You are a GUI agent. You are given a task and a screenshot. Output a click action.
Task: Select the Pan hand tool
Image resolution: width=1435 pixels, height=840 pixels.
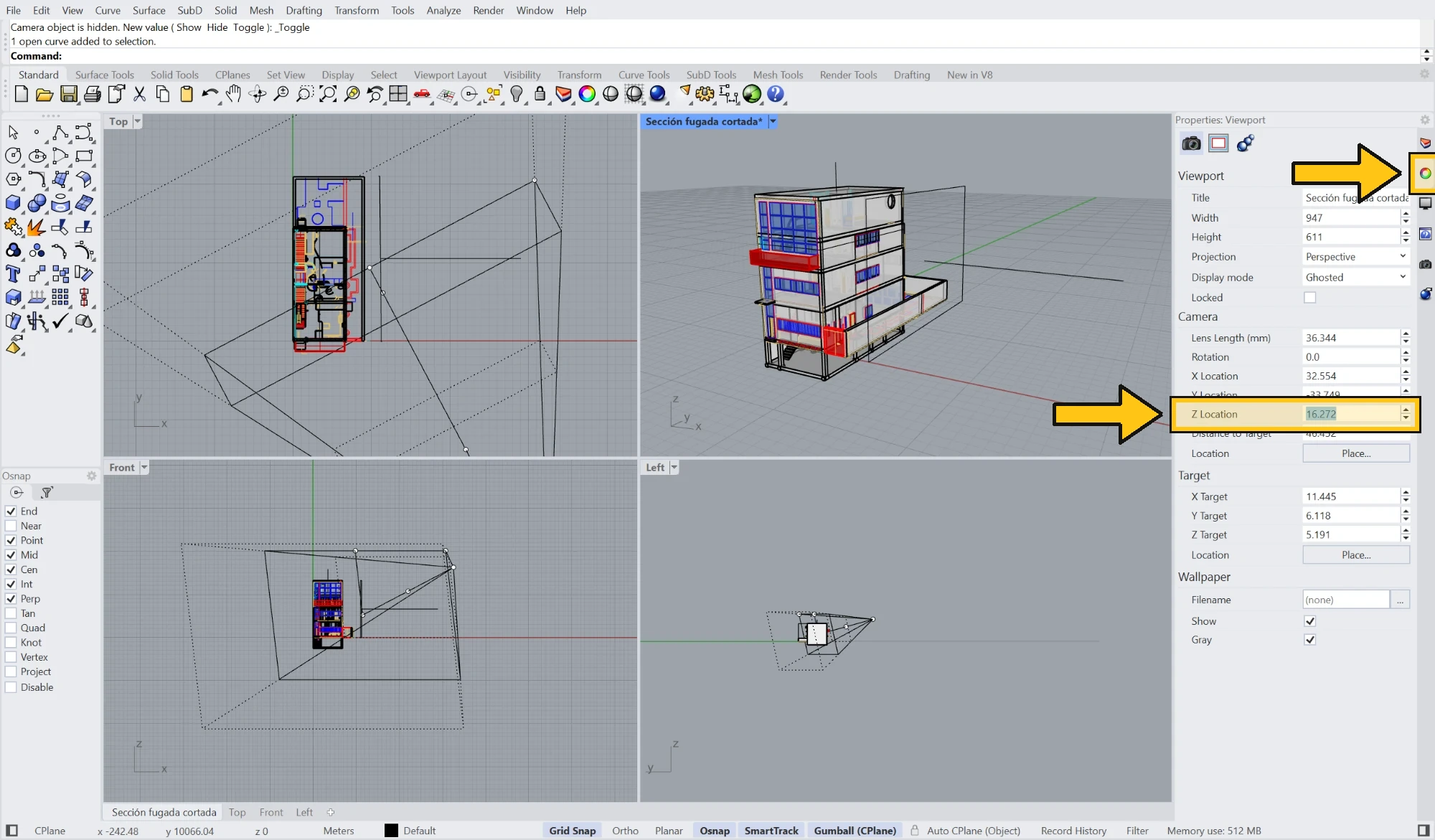click(233, 94)
